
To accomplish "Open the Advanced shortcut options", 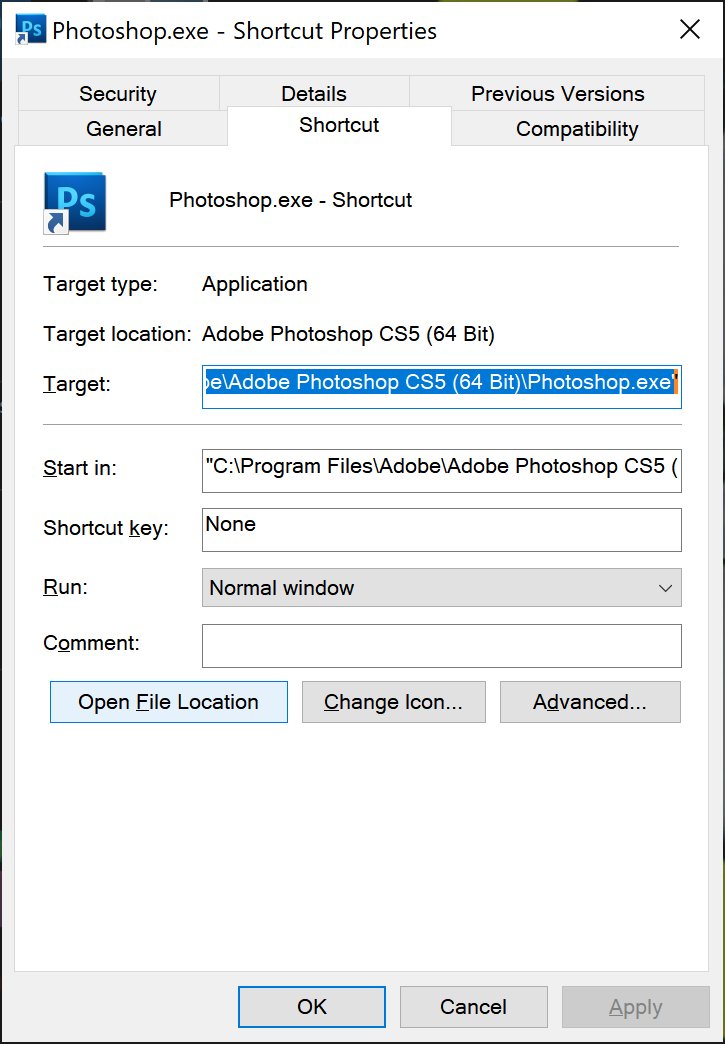I will coord(590,702).
